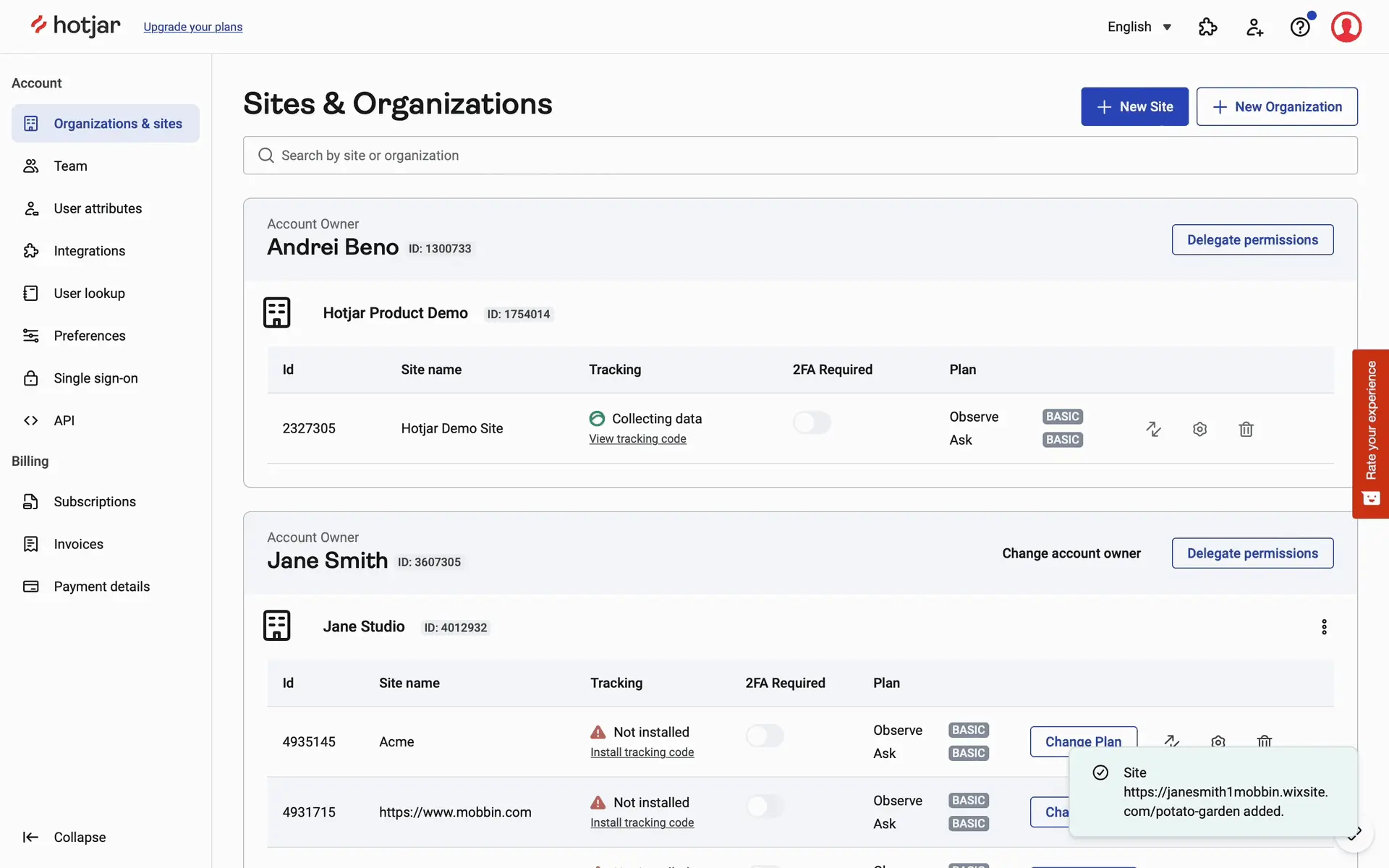Toggle 2FA Required for https://www.mobbin.com site
The height and width of the screenshot is (868, 1389).
[765, 806]
